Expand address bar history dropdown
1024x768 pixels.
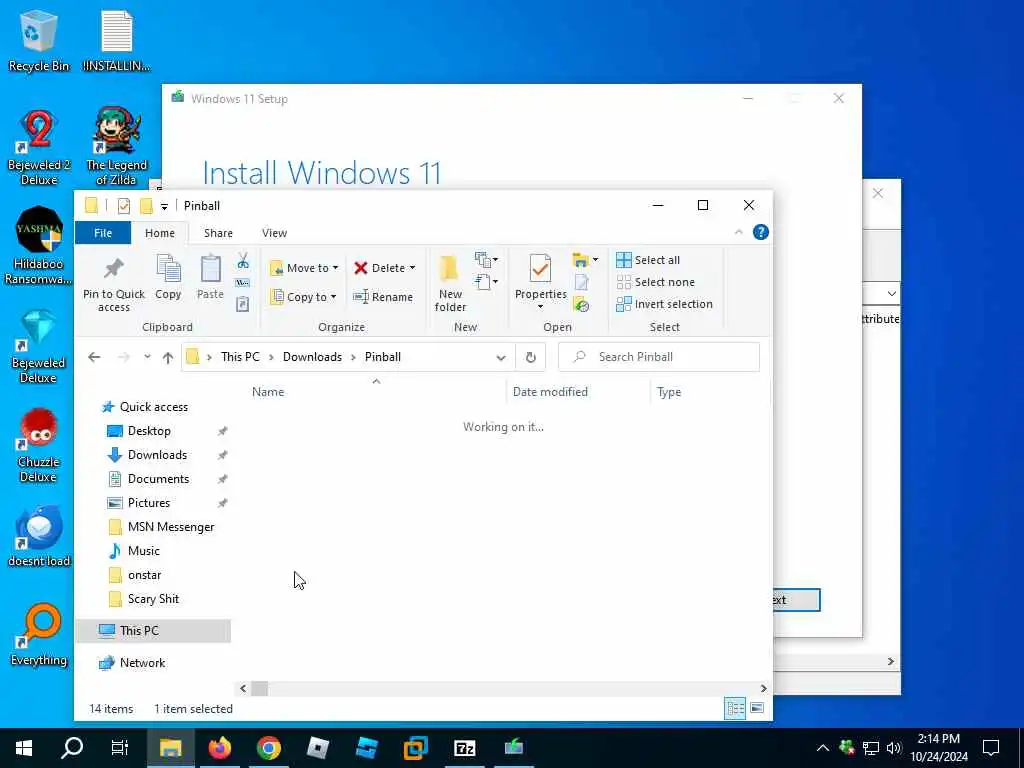pyautogui.click(x=501, y=357)
